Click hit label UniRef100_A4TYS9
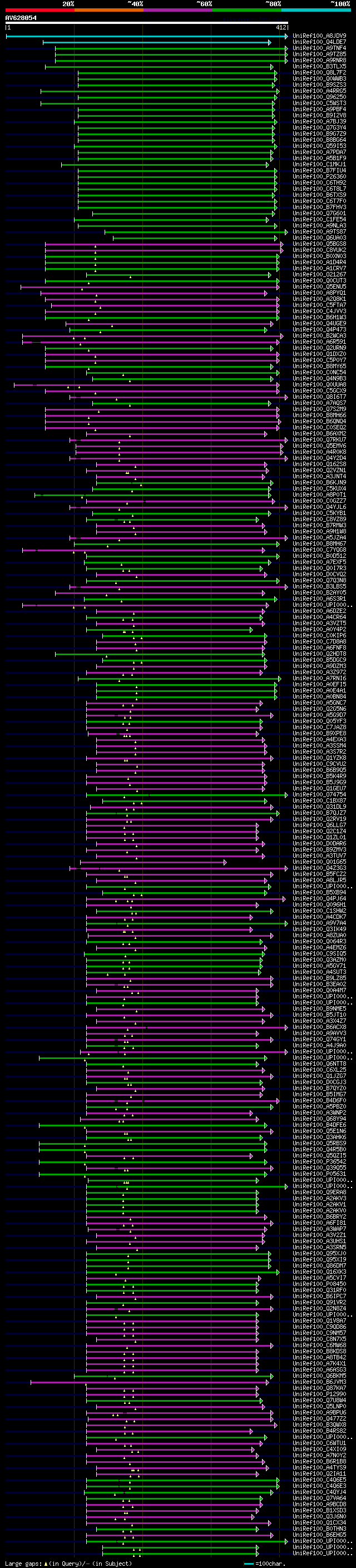The height and width of the screenshot is (1568, 356). pyautogui.click(x=319, y=1467)
